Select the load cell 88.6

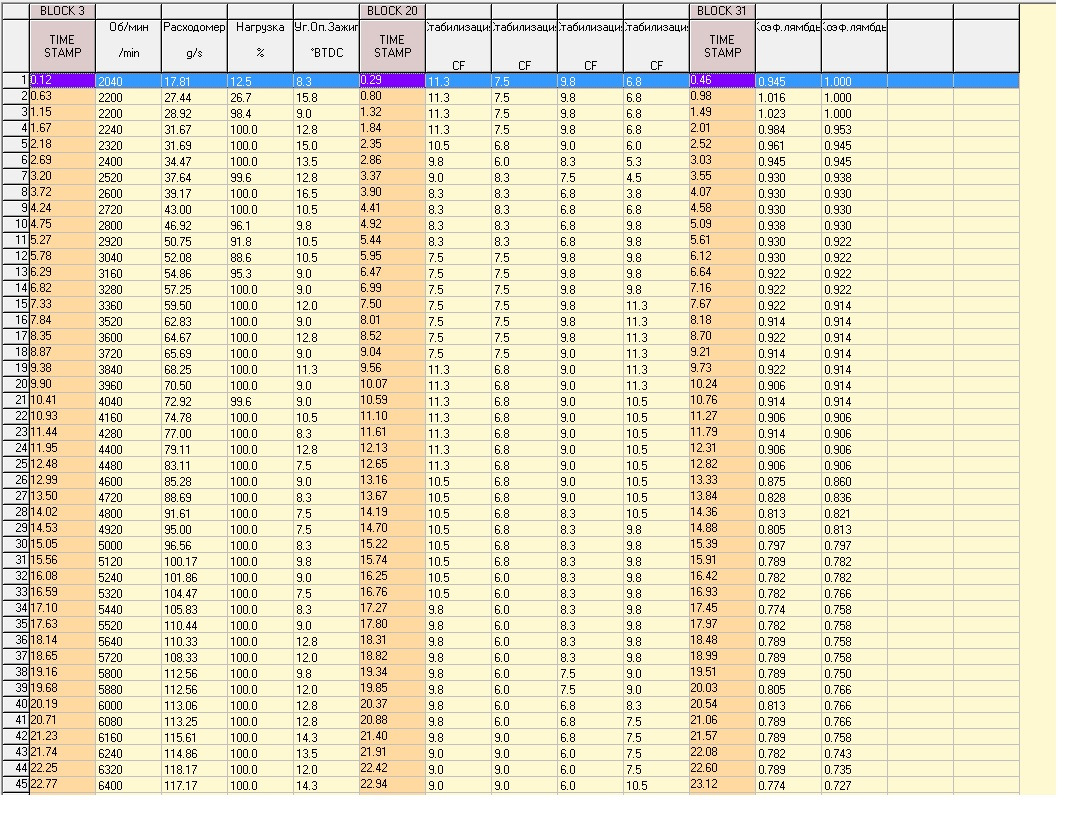(260, 257)
